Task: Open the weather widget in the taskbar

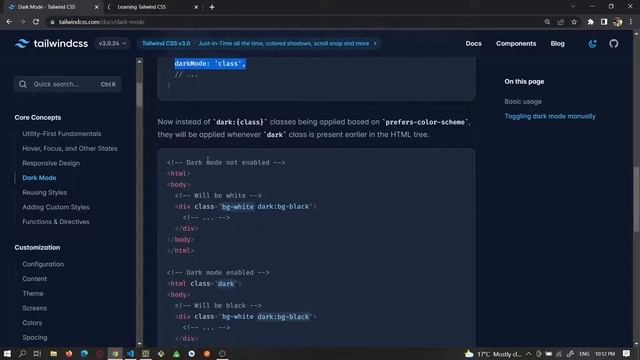Action: [x=493, y=354]
